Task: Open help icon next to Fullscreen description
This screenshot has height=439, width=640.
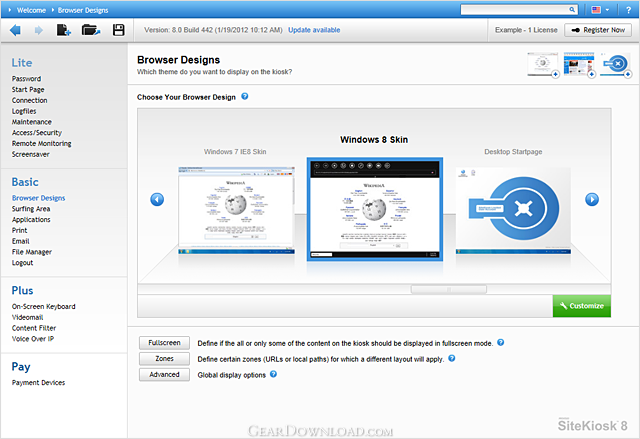Action: coord(500,343)
